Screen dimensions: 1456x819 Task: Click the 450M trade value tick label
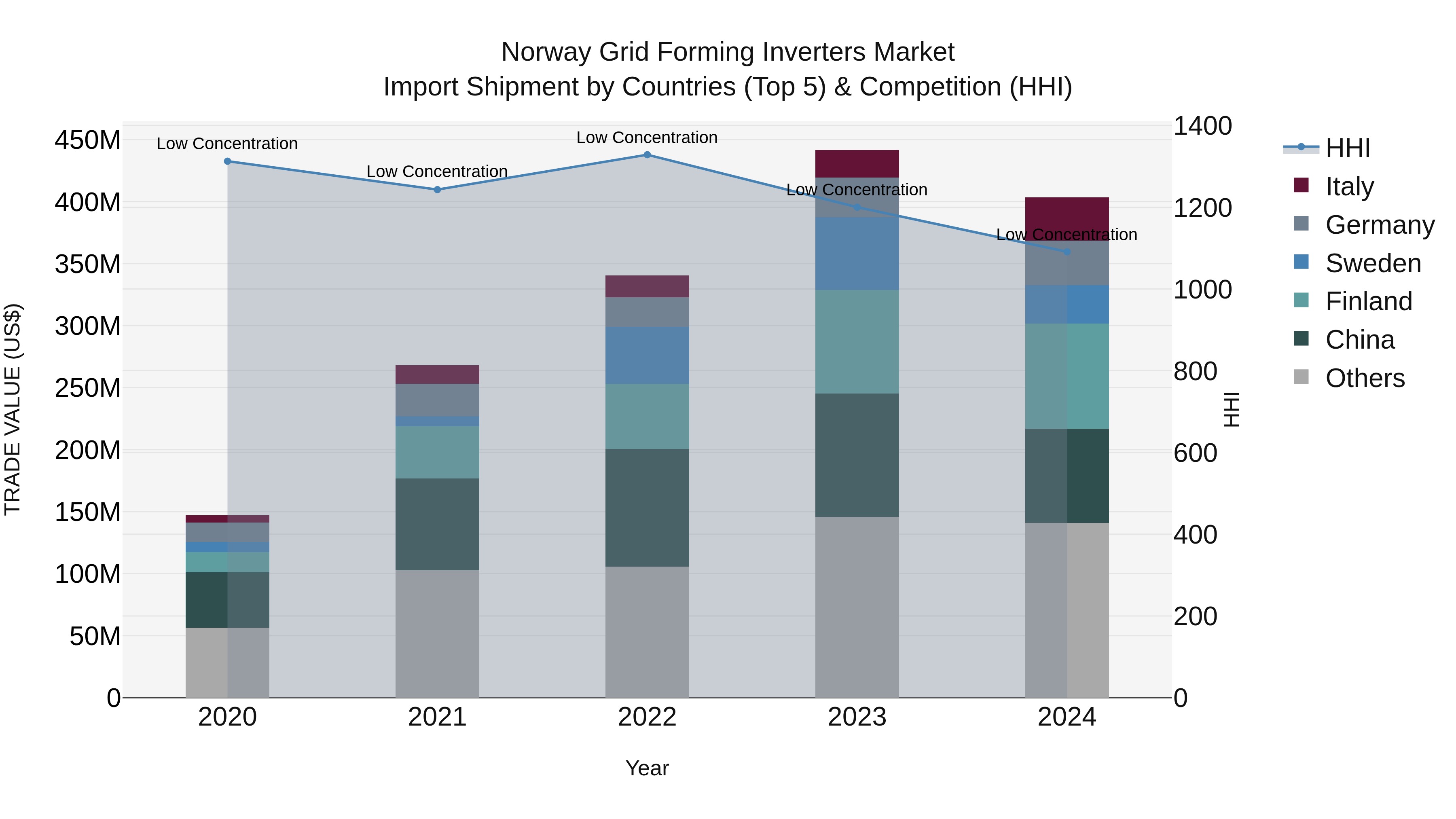[88, 140]
